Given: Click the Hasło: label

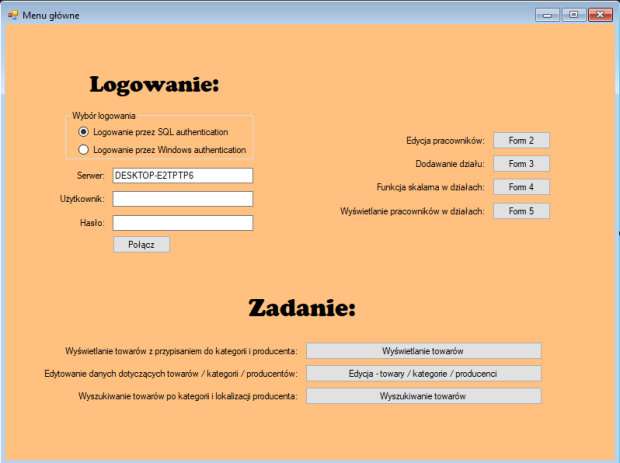Looking at the screenshot, I should point(92,223).
